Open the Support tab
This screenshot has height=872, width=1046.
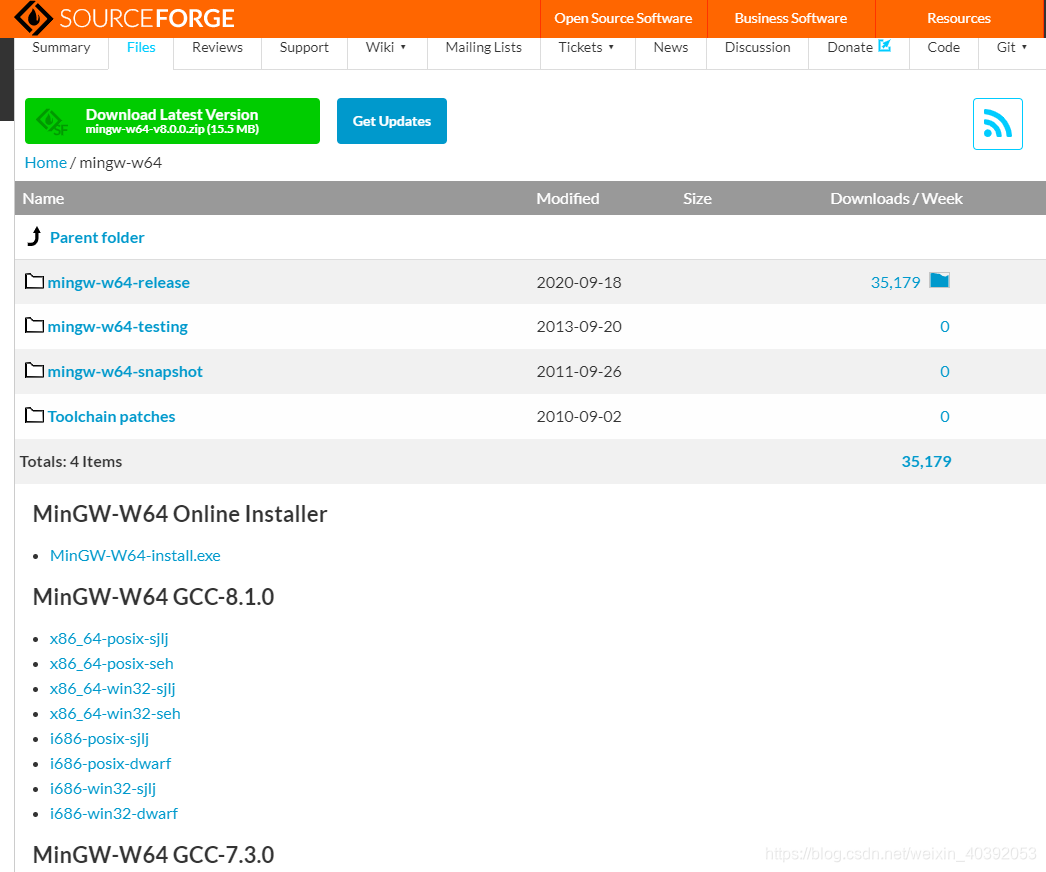pyautogui.click(x=304, y=47)
